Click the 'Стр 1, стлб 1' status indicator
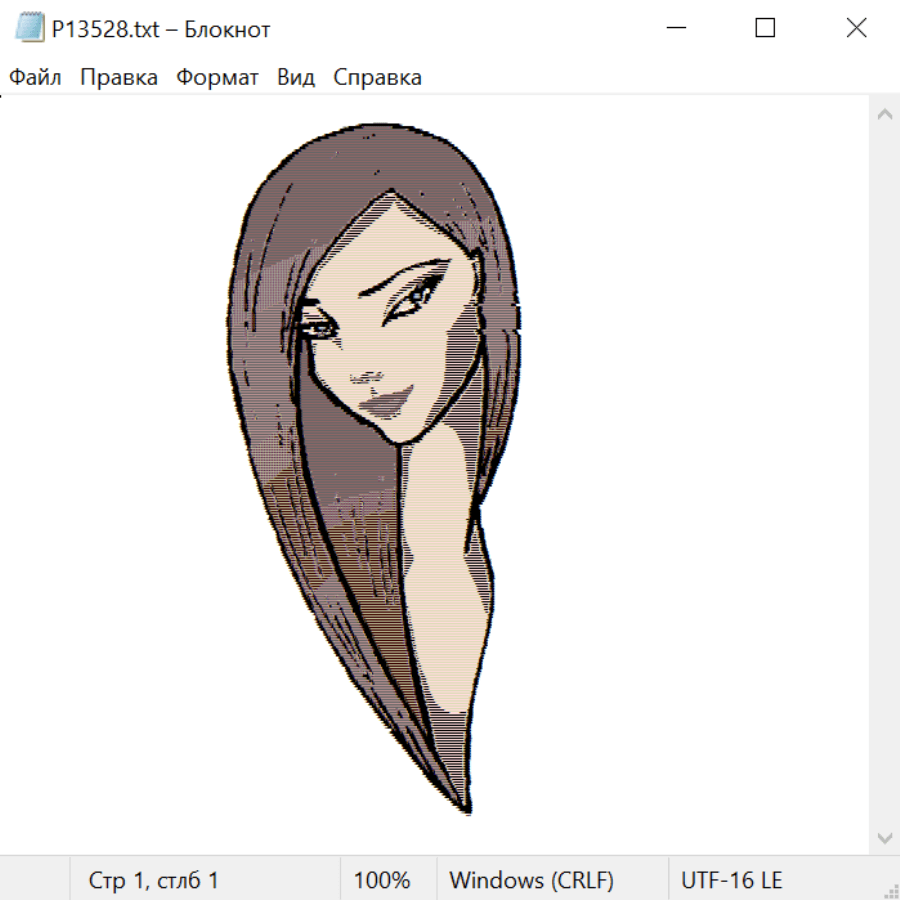Screen dimensions: 900x900 pyautogui.click(x=154, y=880)
